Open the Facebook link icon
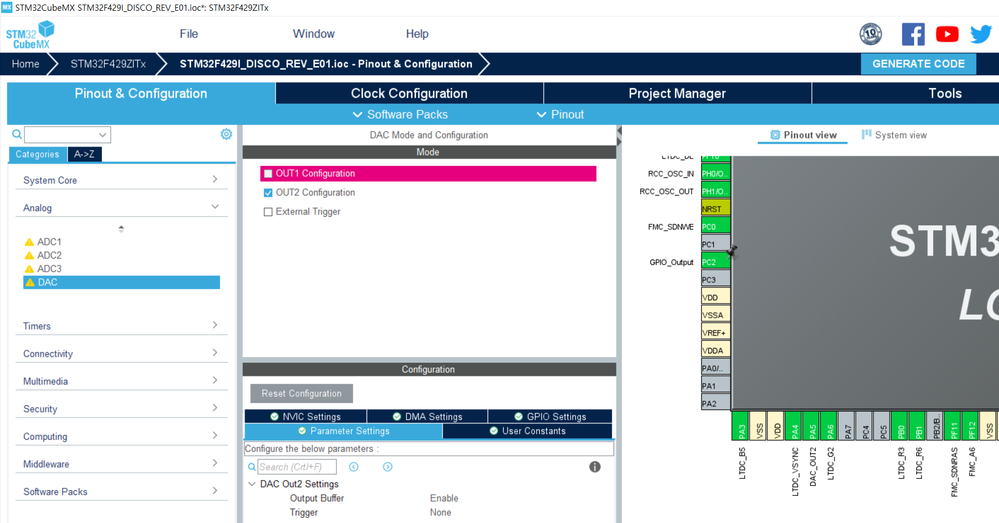This screenshot has width=999, height=523. pos(913,34)
